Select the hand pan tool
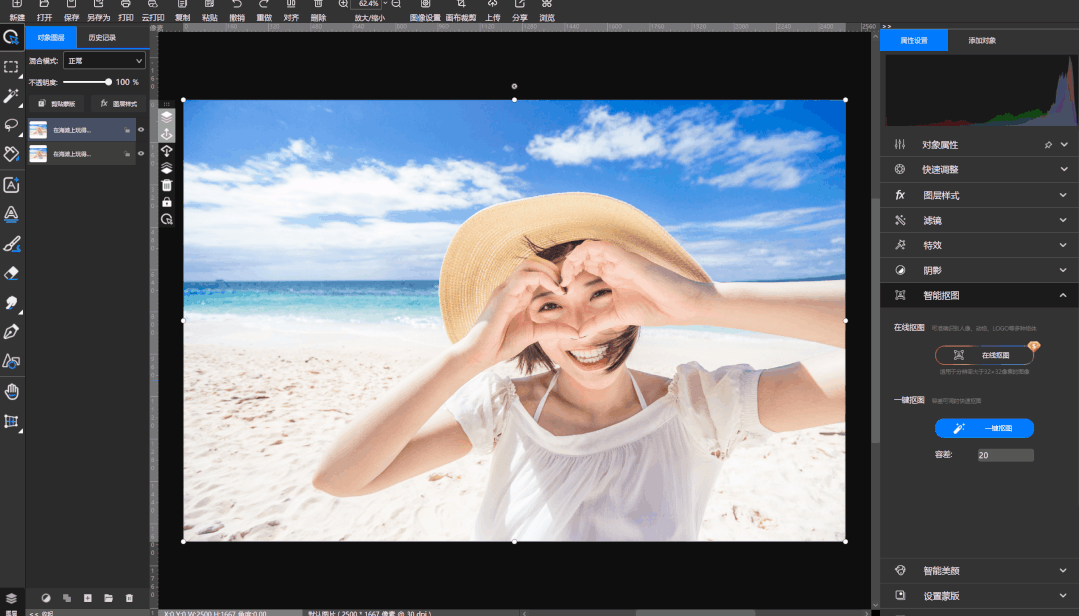Image resolution: width=1079 pixels, height=616 pixels. 11,391
